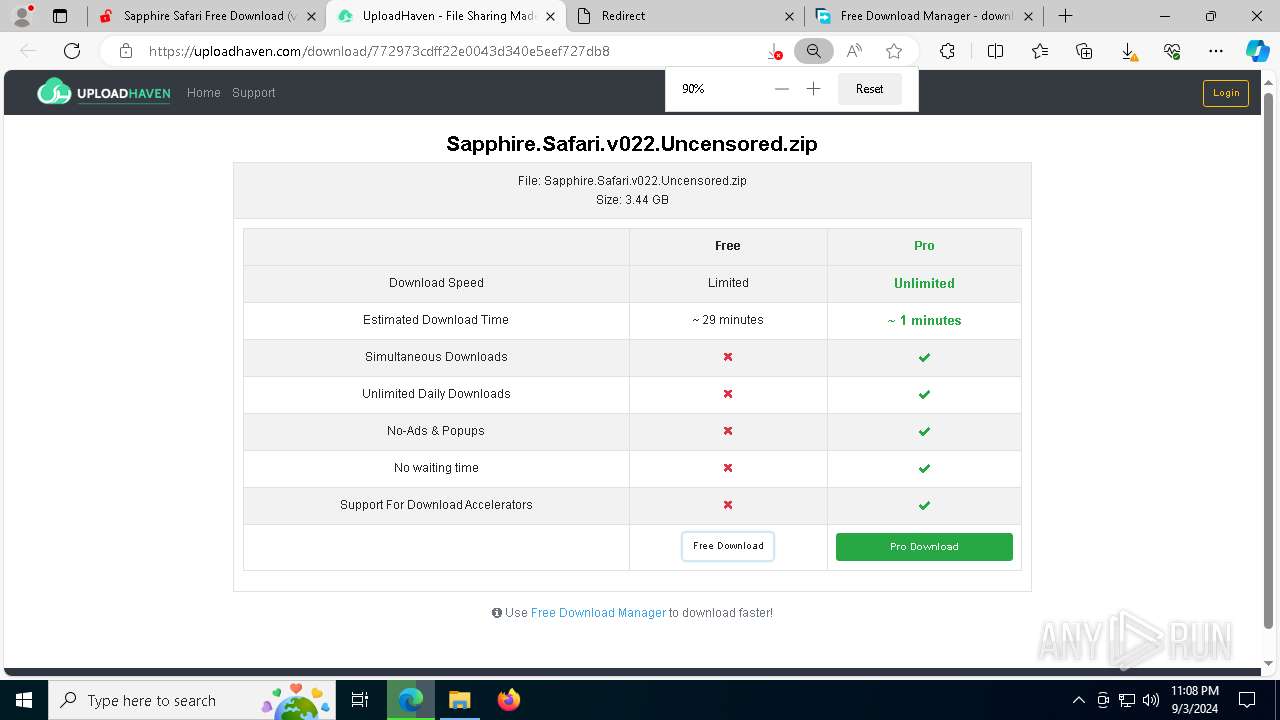Click the '~ 29 minutes' cell
Screen dimensions: 1280x720
(728, 320)
